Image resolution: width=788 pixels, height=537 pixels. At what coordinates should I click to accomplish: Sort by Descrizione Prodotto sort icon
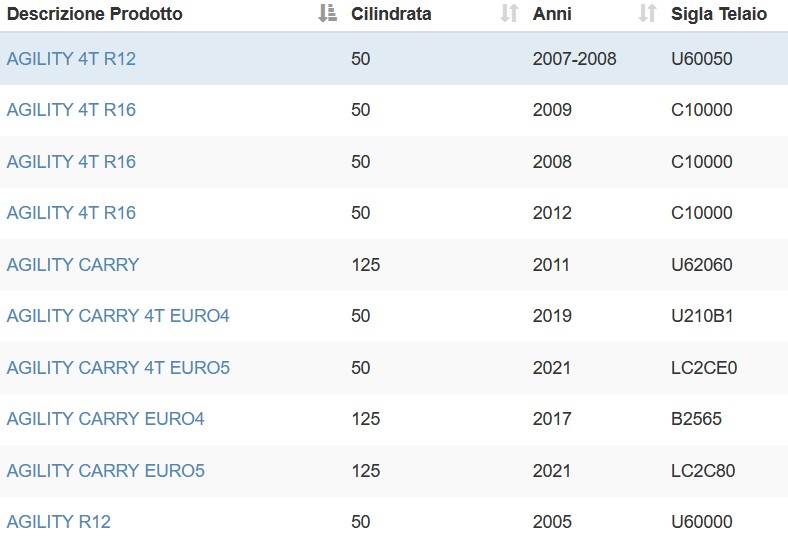point(328,14)
